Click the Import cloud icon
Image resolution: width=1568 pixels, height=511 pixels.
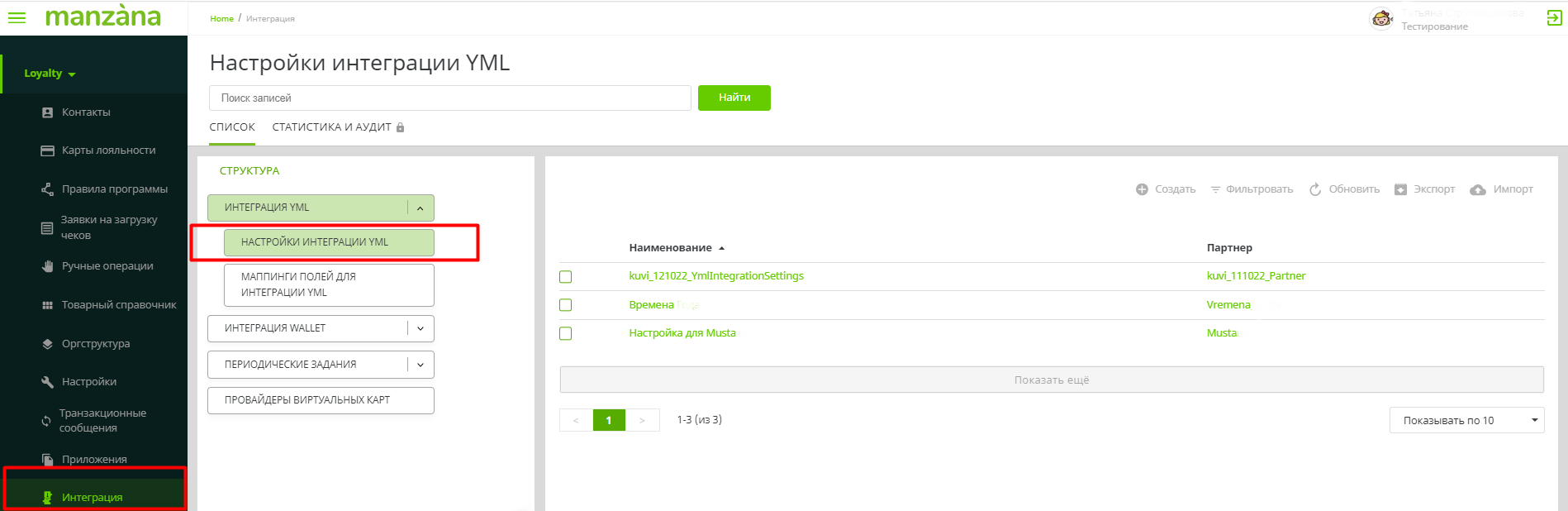pyautogui.click(x=1478, y=189)
